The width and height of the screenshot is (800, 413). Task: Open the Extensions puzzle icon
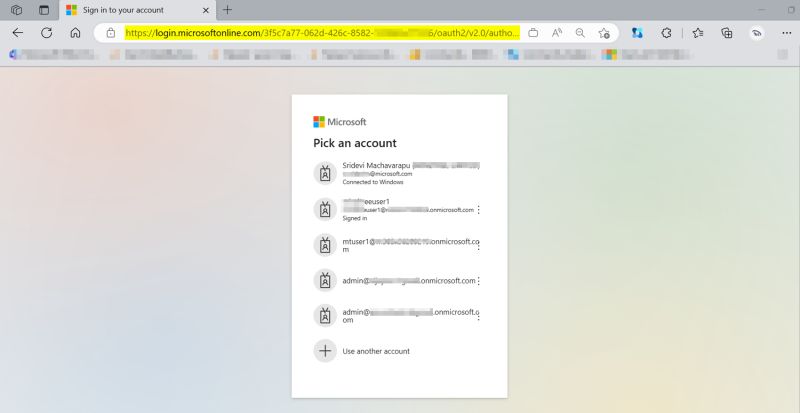pos(666,33)
